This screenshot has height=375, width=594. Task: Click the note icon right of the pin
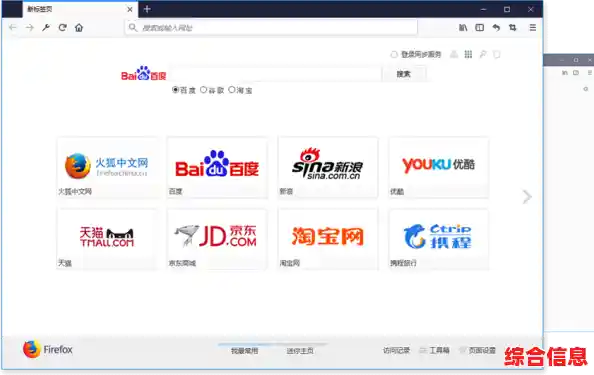[x=497, y=55]
